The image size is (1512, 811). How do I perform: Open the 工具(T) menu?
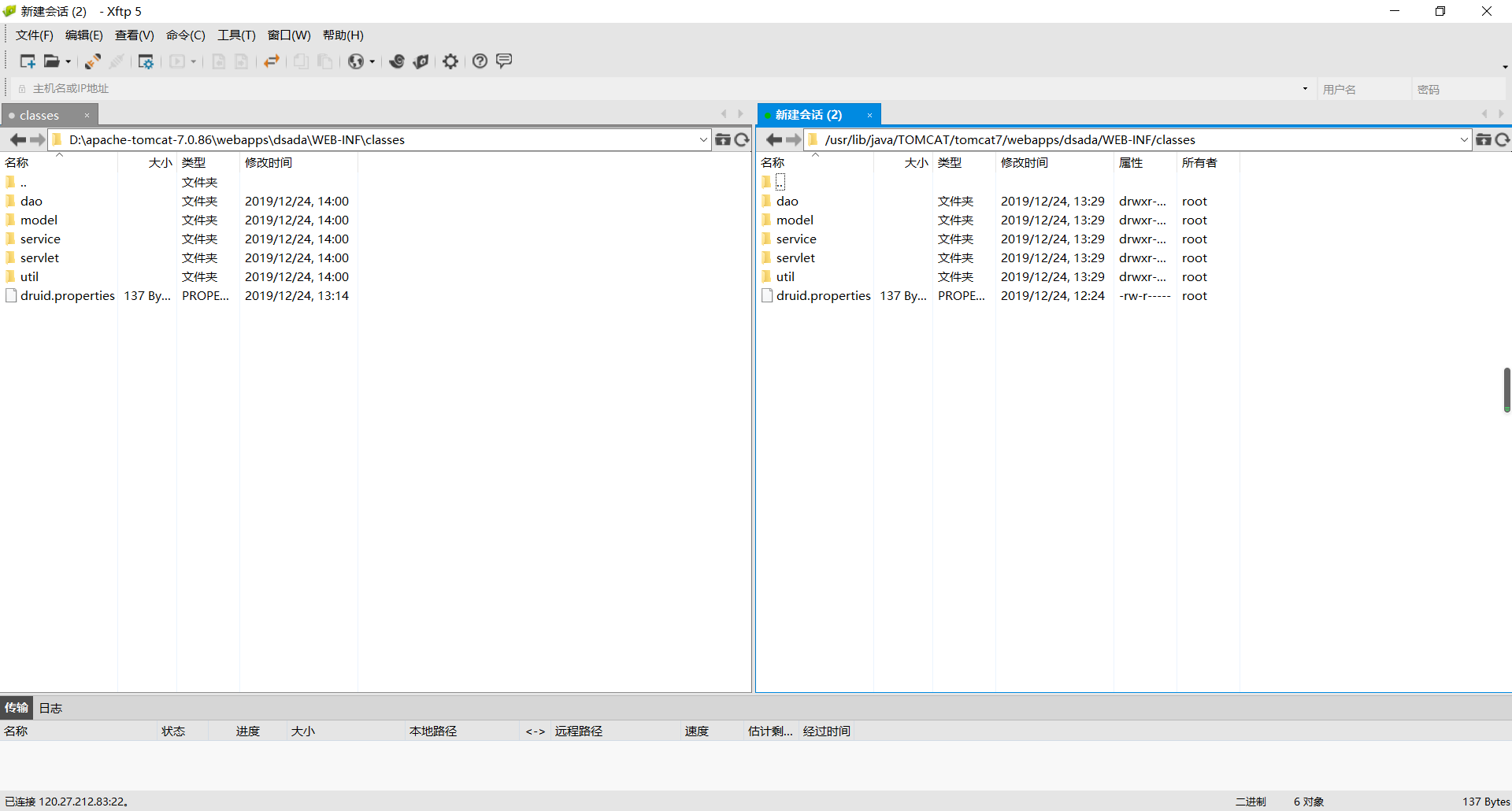tap(237, 35)
